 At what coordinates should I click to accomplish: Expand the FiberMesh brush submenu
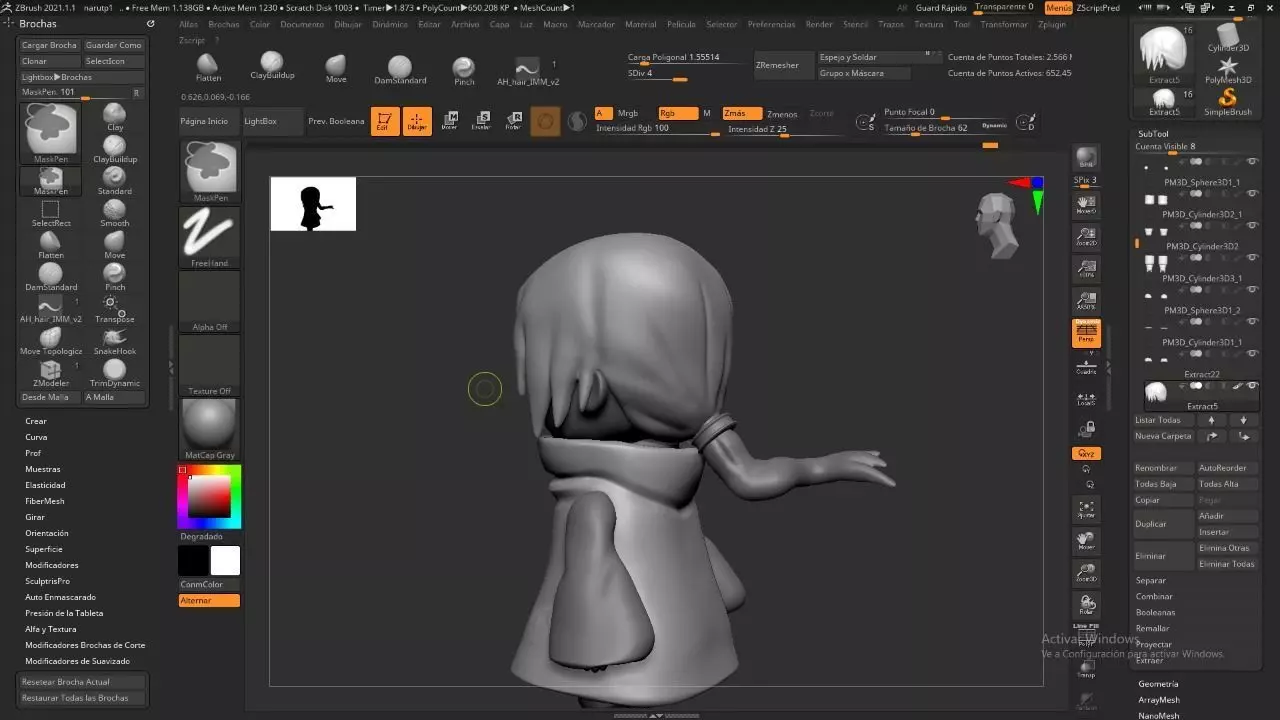pyautogui.click(x=45, y=501)
